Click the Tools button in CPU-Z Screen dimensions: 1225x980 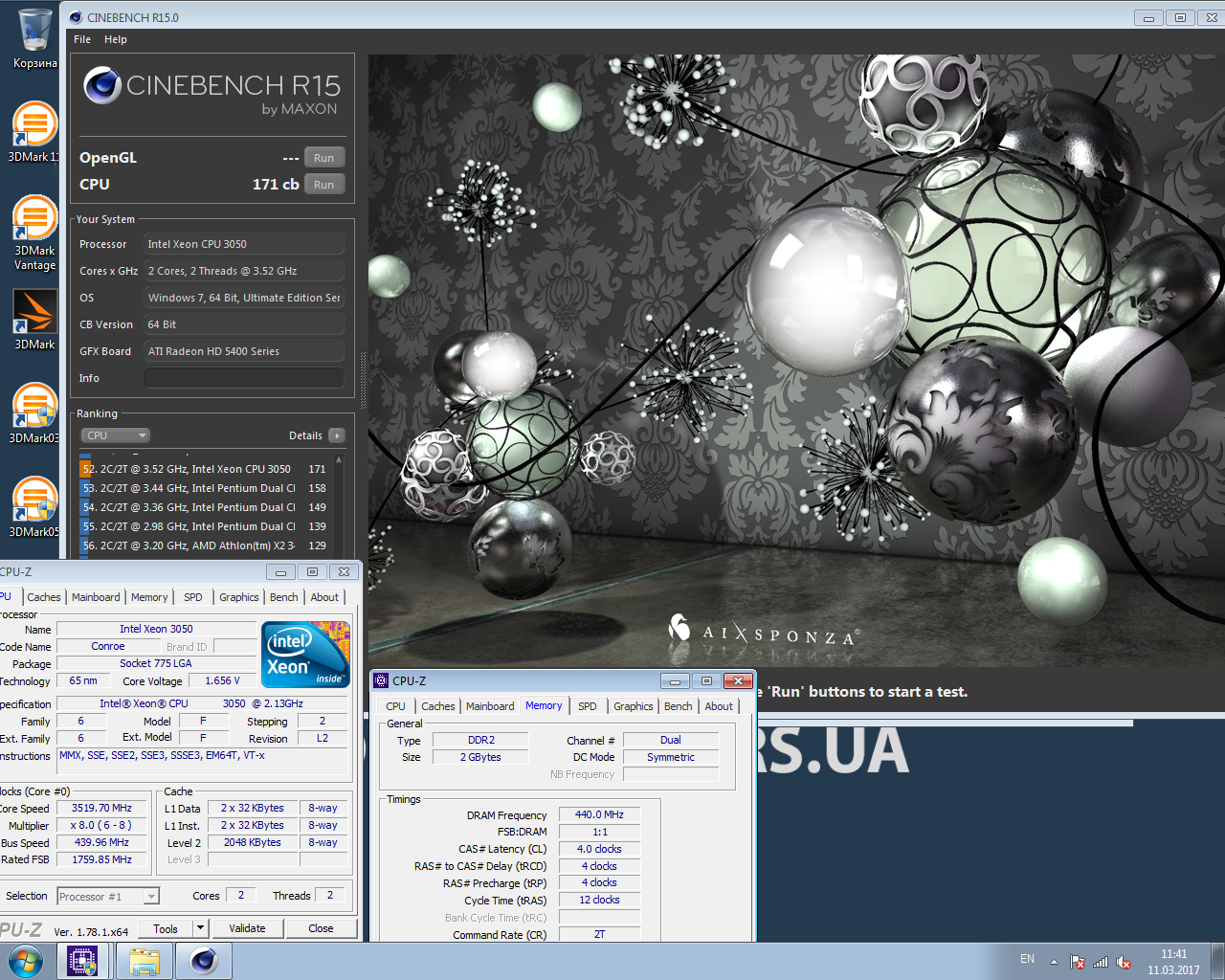point(166,928)
